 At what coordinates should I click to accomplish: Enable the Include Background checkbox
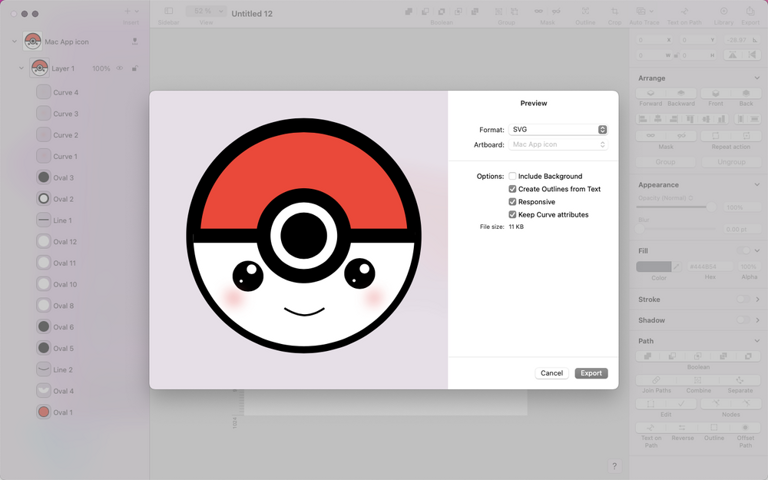(512, 176)
